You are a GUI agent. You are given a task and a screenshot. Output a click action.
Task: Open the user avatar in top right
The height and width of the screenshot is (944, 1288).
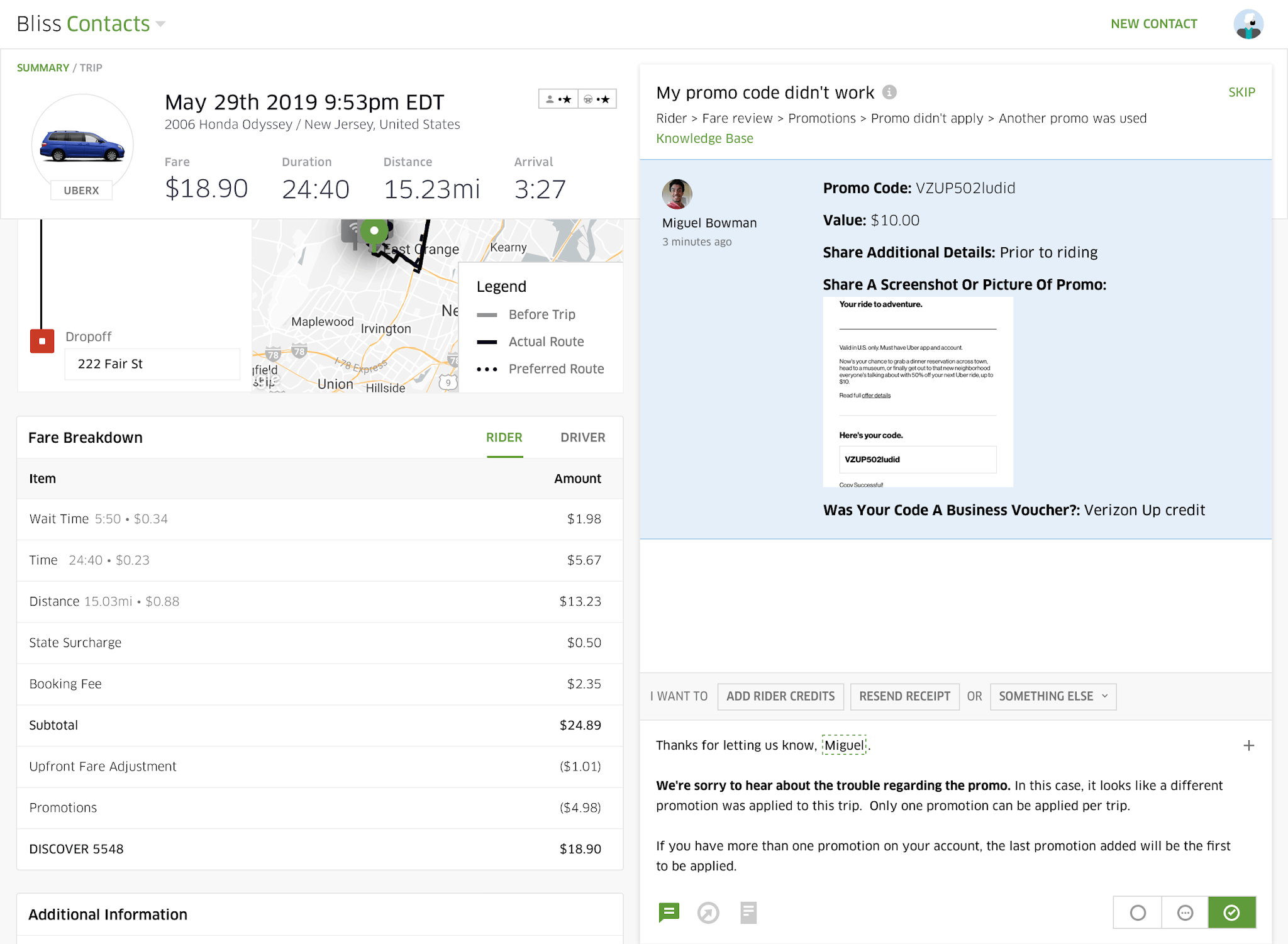tap(1248, 24)
